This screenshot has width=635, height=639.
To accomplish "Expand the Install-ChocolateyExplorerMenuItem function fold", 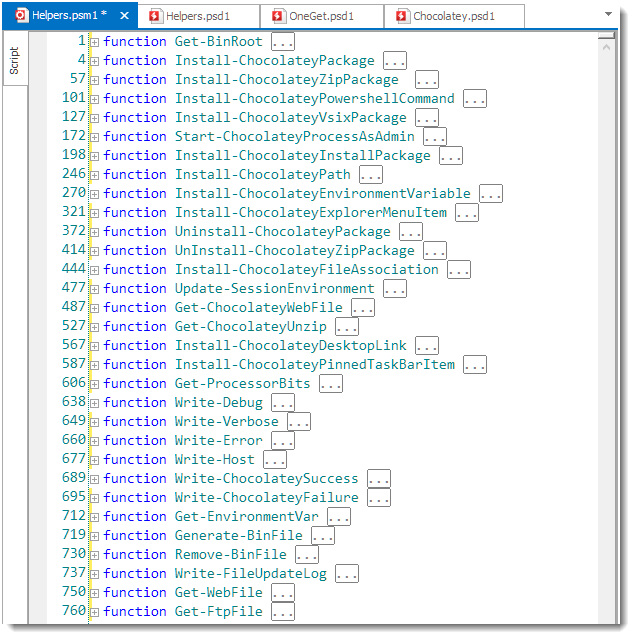I will click(x=95, y=213).
